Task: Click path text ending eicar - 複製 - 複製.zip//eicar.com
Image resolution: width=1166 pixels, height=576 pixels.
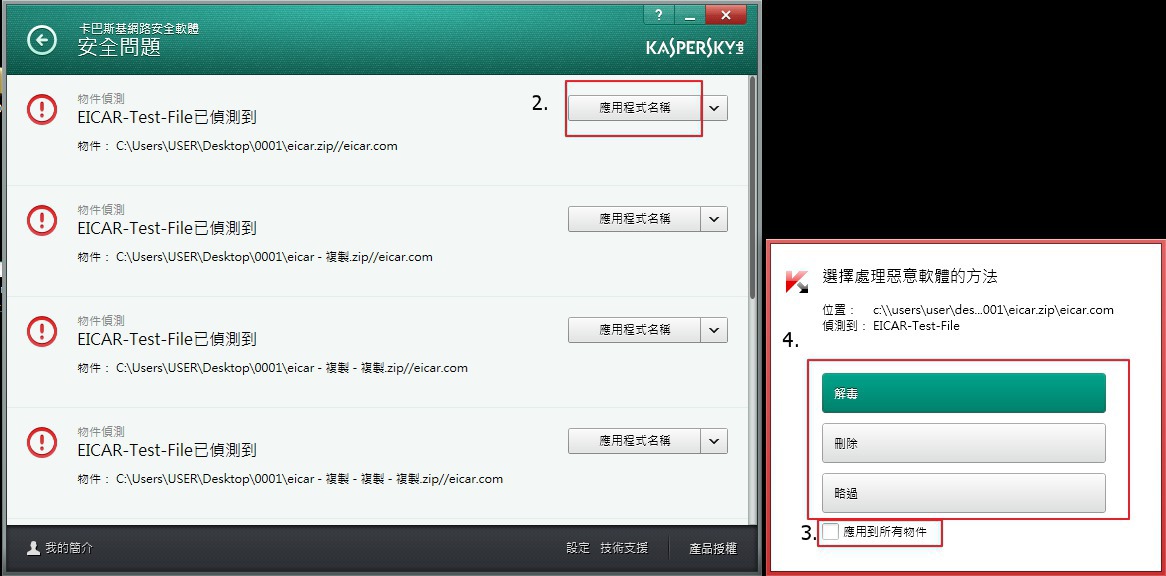Action: click(292, 368)
